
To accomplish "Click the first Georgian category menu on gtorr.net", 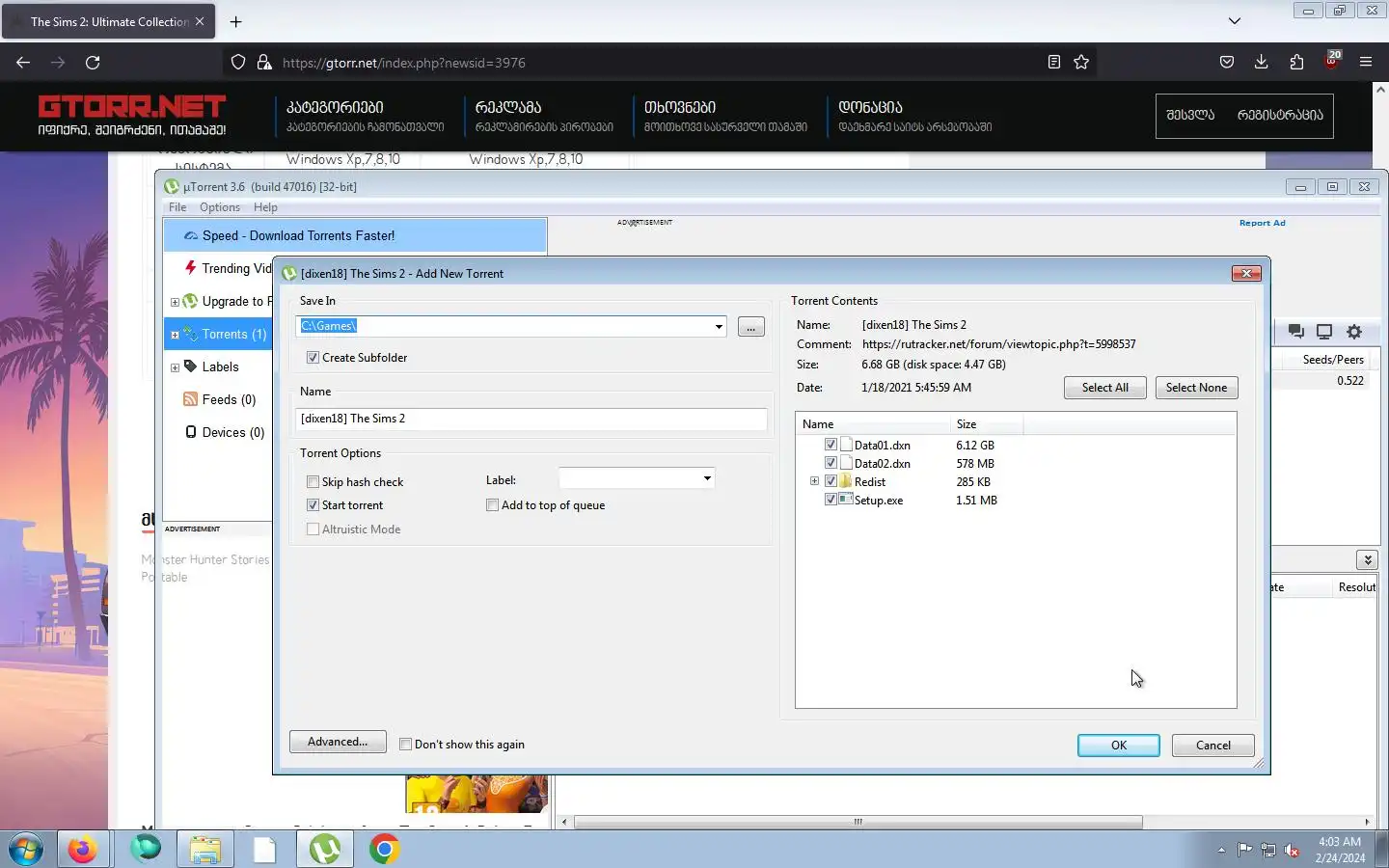I will 335,107.
